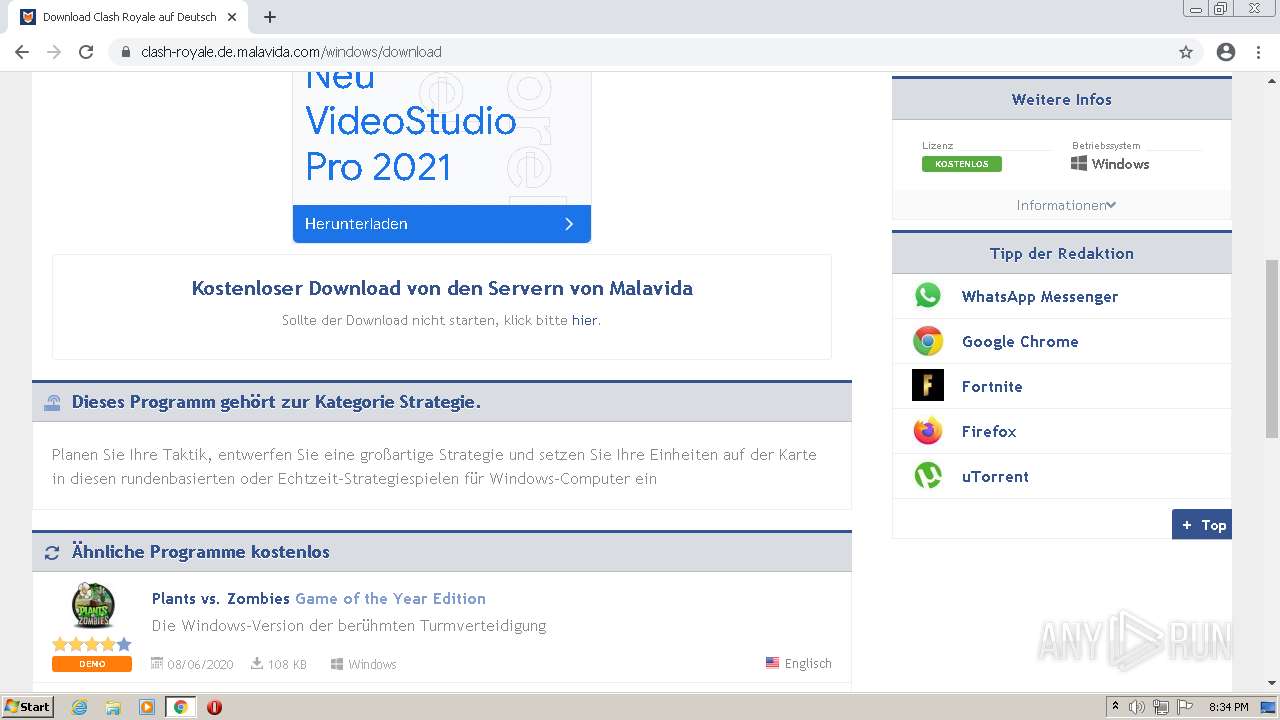Click the Show desktop button in taskbar
The image size is (1280, 720).
coord(1268,707)
